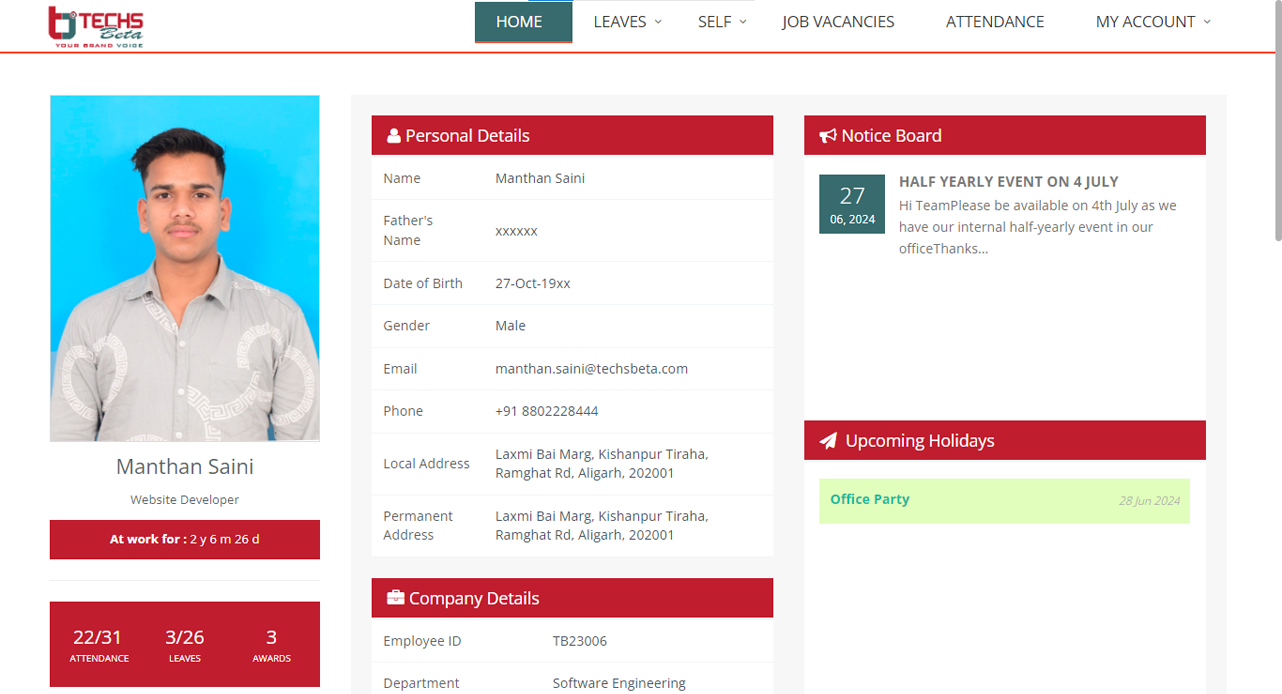Click the 22/31 attendance stat
This screenshot has height=694, width=1282.
(98, 645)
